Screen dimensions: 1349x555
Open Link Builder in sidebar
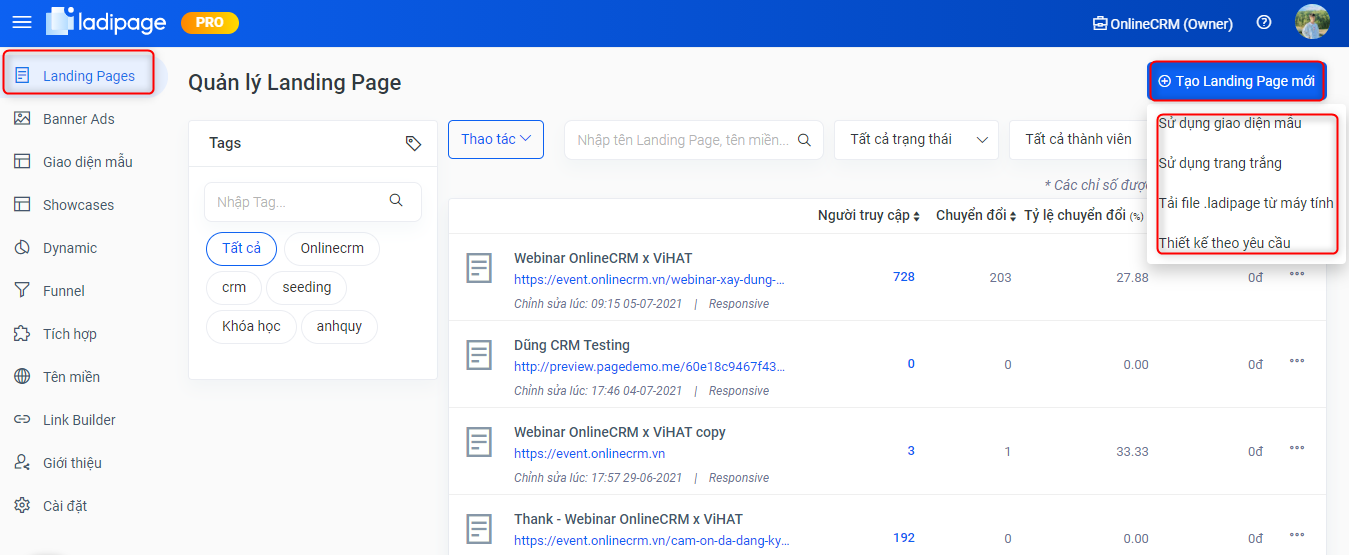pos(78,420)
